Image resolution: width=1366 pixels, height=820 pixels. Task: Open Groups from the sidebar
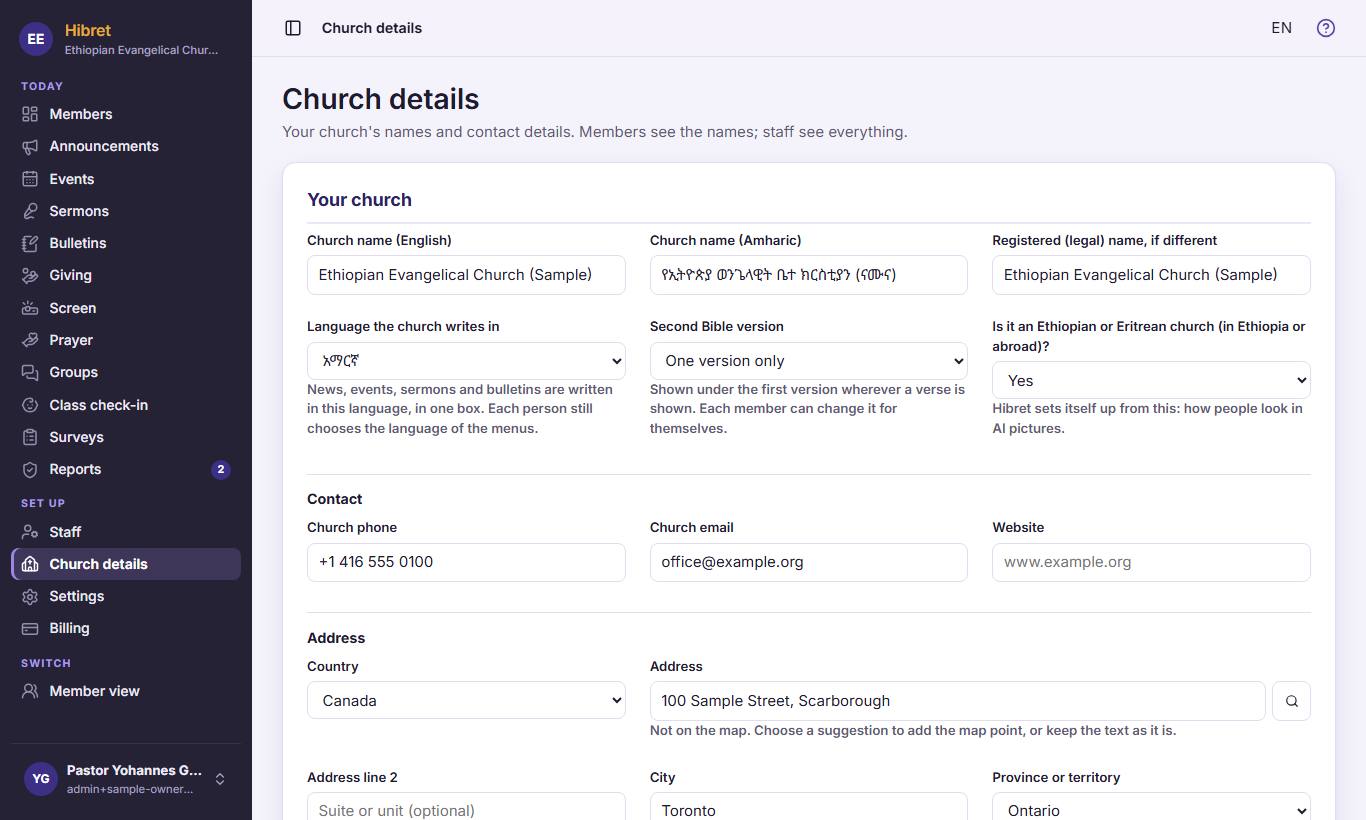tap(126, 372)
